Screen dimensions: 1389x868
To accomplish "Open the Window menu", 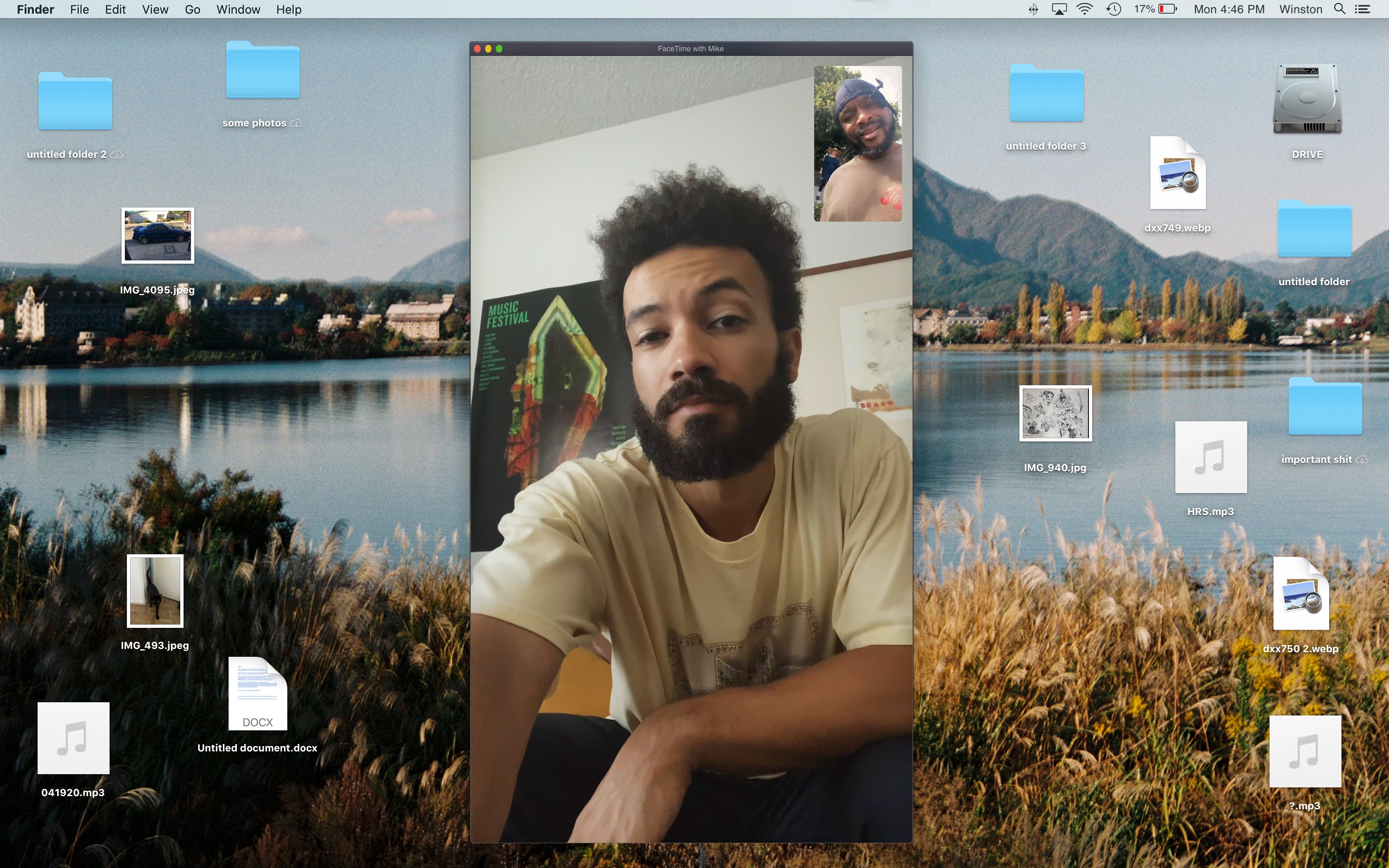I will click(x=238, y=9).
